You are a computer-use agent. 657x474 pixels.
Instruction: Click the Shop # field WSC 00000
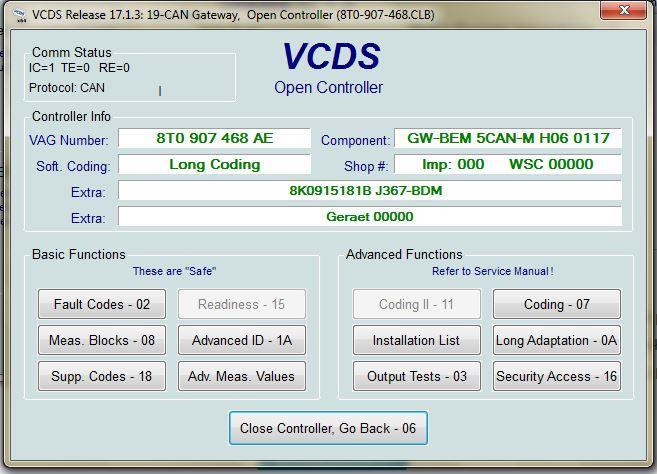tap(508, 164)
